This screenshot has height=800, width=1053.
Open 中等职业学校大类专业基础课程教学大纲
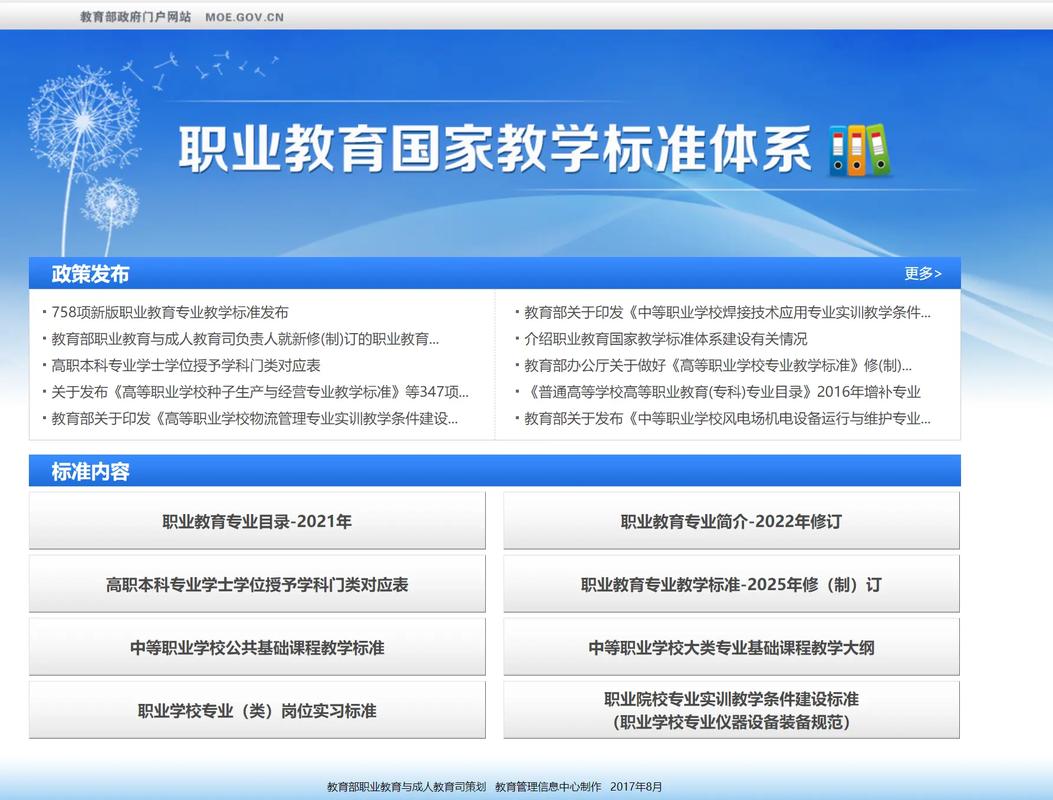click(x=730, y=646)
